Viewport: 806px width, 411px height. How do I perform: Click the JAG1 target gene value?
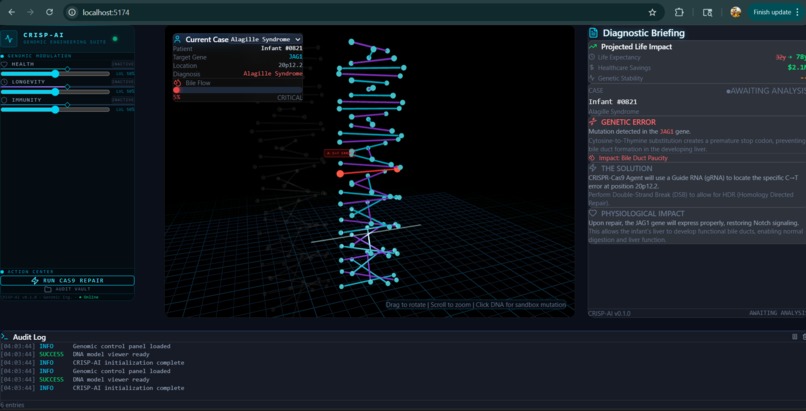[295, 57]
